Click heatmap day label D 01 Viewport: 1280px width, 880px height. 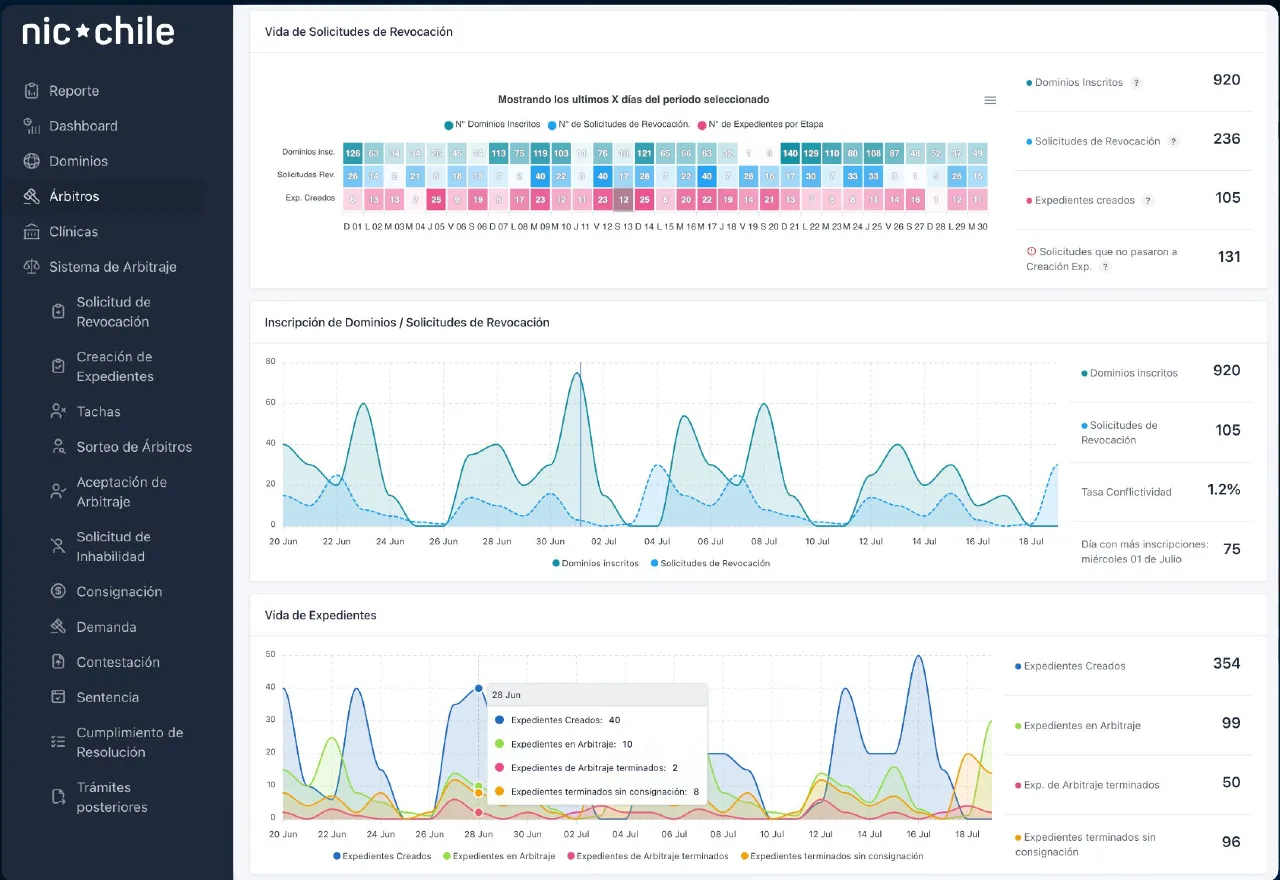click(x=352, y=226)
